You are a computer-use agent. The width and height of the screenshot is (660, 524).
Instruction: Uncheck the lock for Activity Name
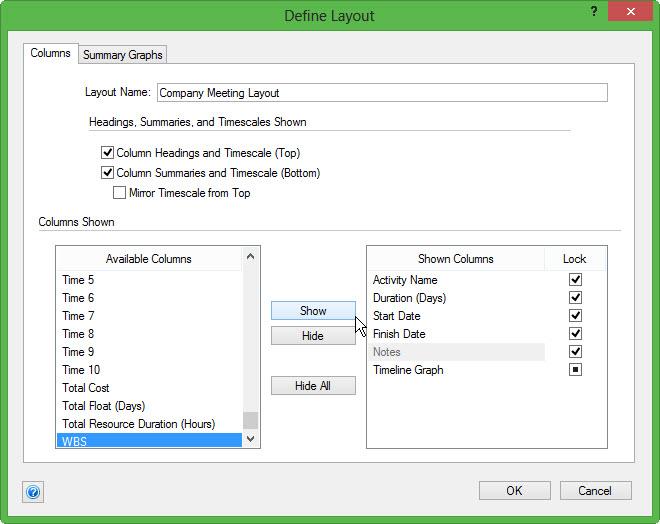tap(575, 280)
